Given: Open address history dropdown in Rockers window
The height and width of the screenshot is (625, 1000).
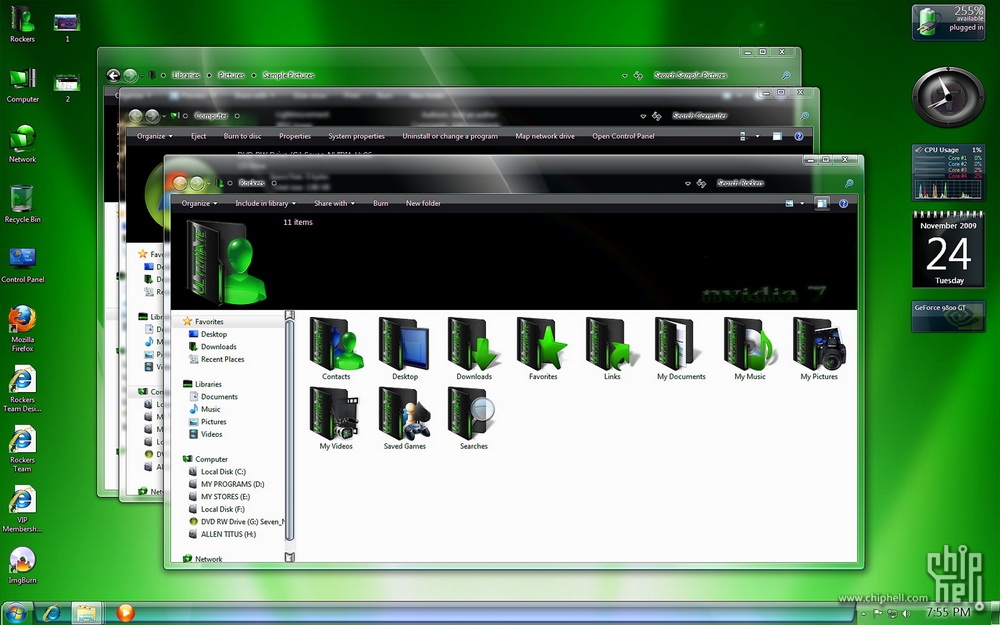Looking at the screenshot, I should 688,184.
